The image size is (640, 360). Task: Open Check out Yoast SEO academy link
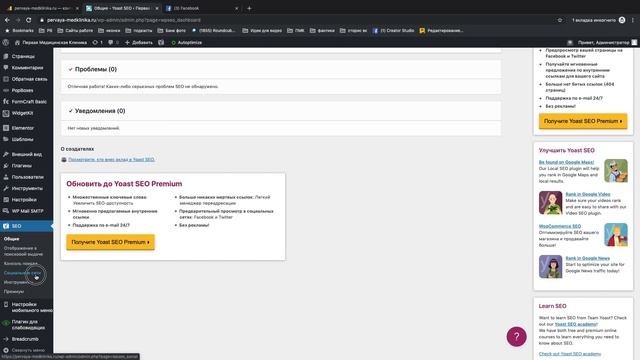(570, 354)
